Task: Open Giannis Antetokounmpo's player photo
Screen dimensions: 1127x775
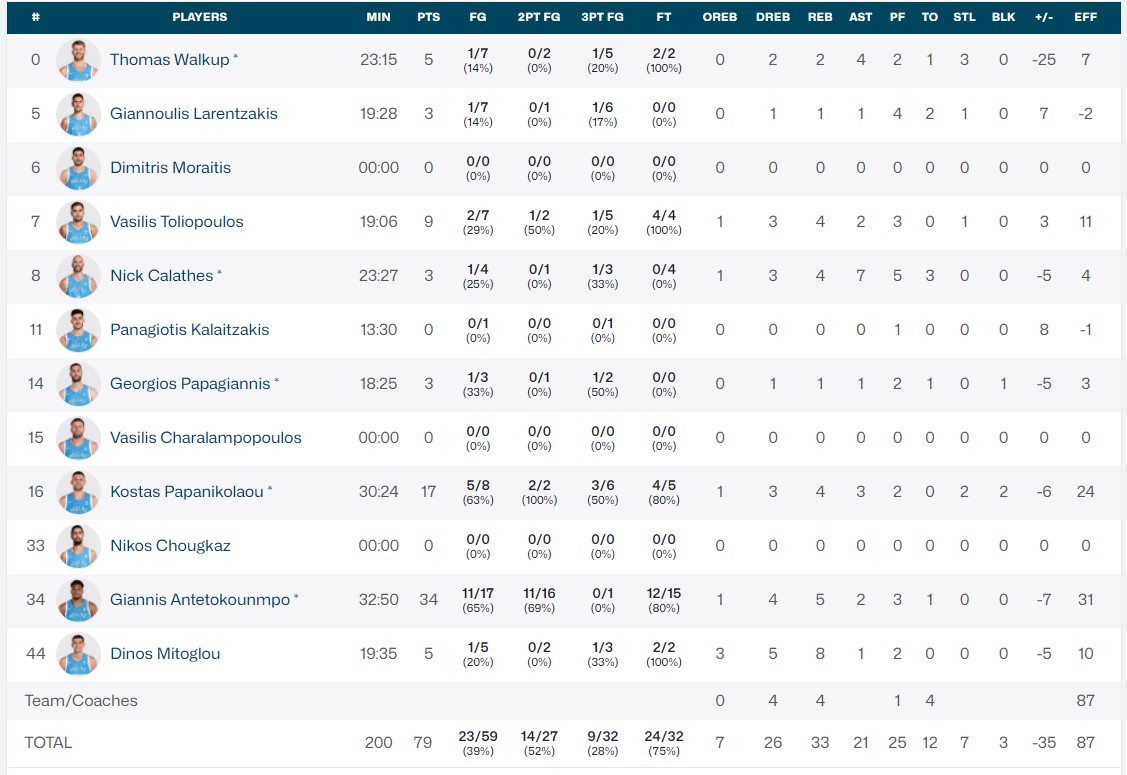Action: (78, 600)
